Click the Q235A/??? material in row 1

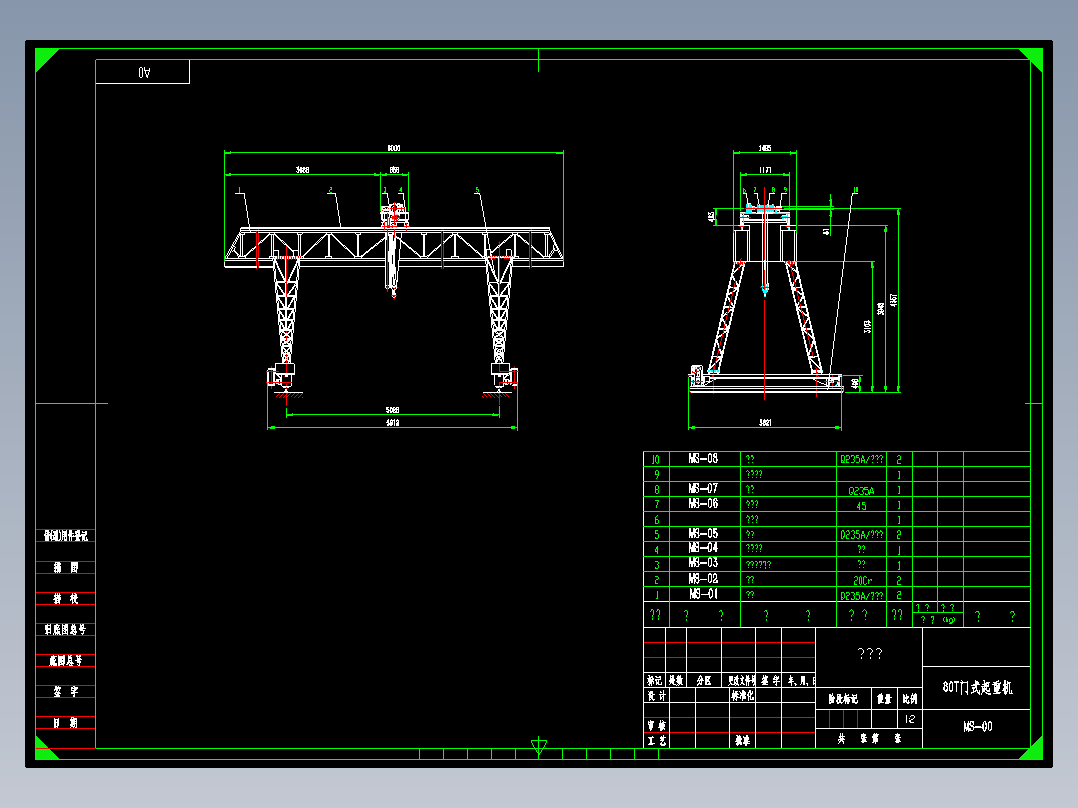pyautogui.click(x=861, y=596)
